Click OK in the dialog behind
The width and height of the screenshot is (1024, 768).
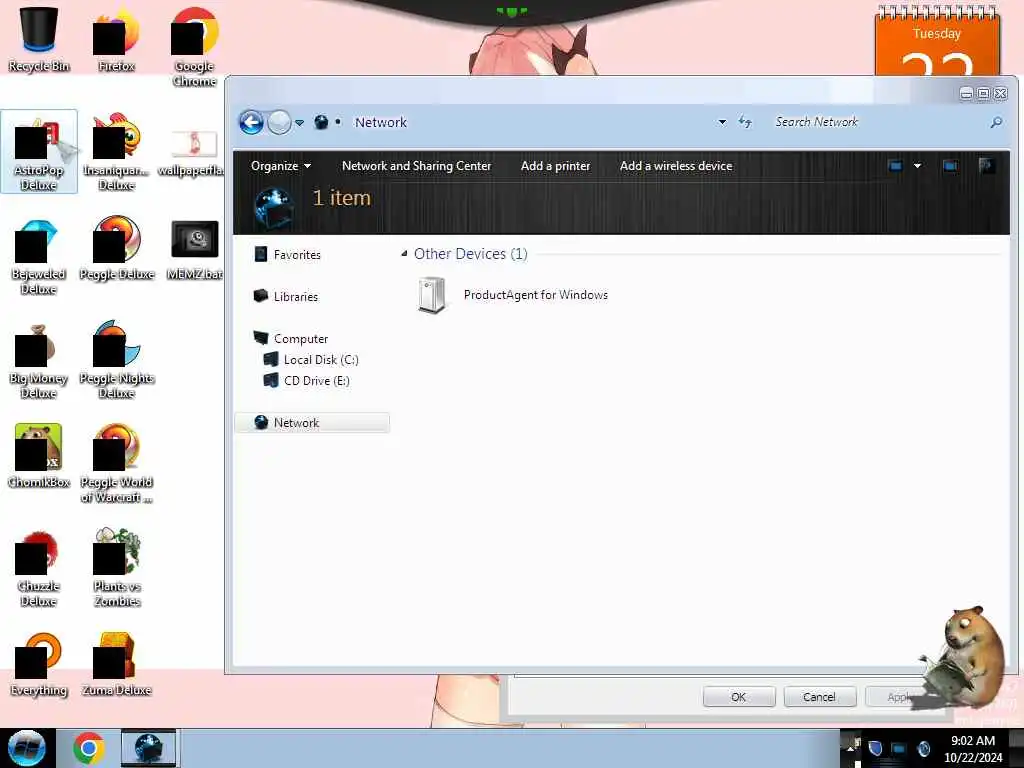(x=739, y=697)
